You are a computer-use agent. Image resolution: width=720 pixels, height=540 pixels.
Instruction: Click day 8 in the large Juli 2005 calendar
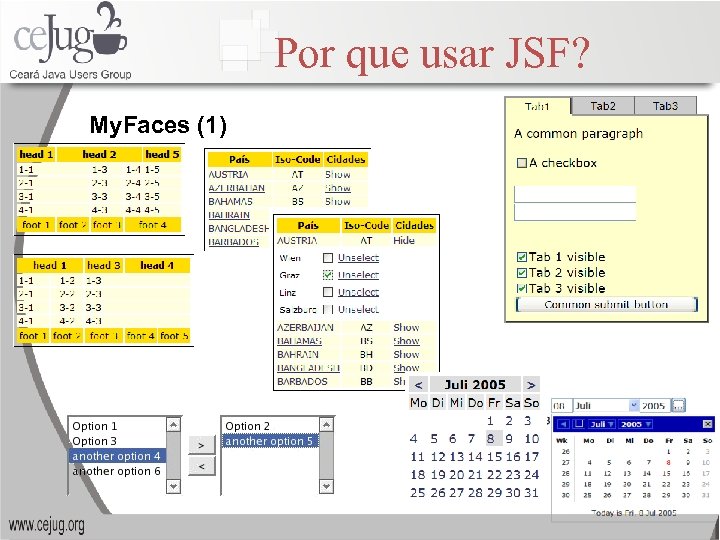pyautogui.click(x=491, y=439)
